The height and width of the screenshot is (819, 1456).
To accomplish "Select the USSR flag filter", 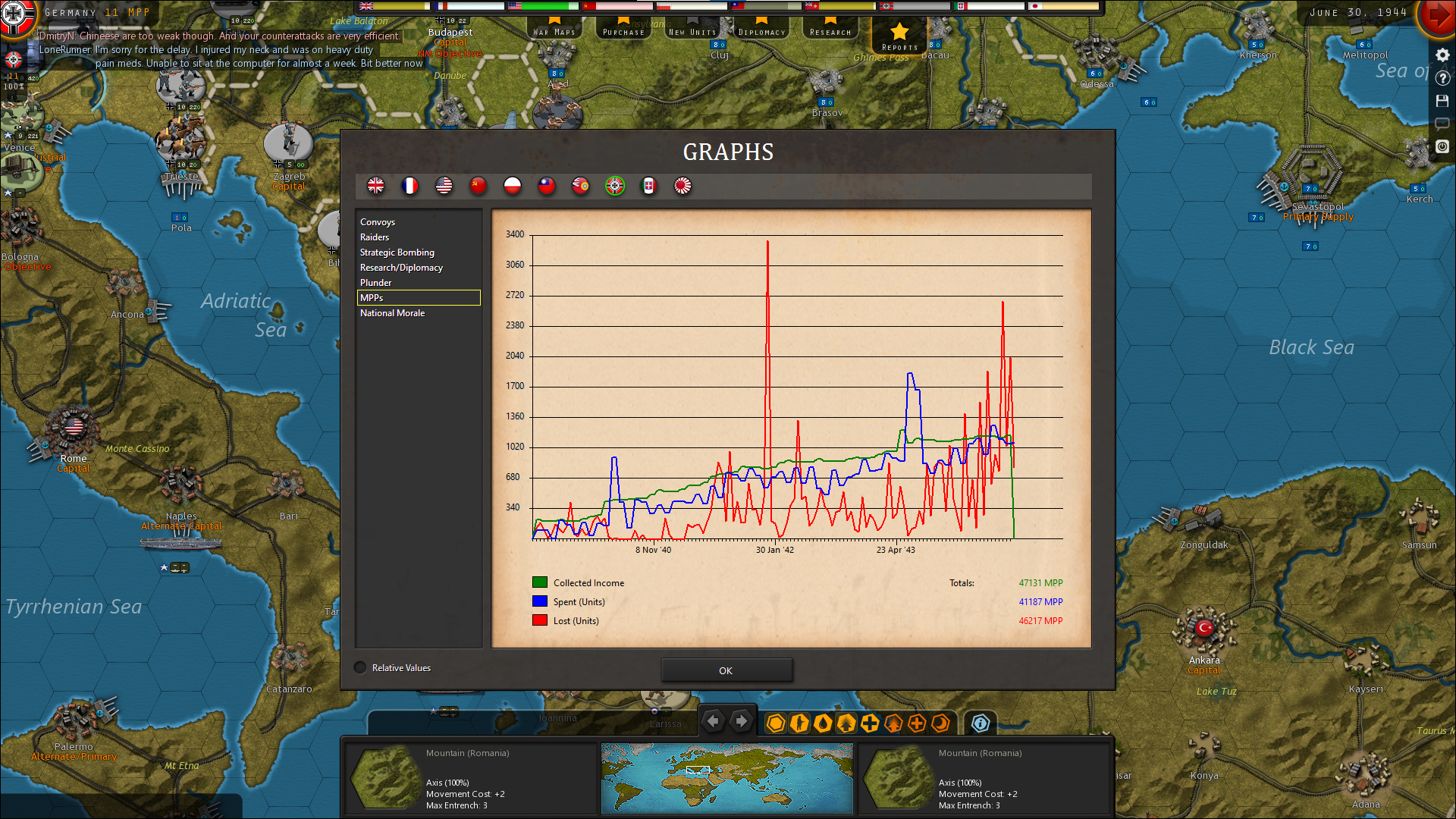I will coord(478,186).
